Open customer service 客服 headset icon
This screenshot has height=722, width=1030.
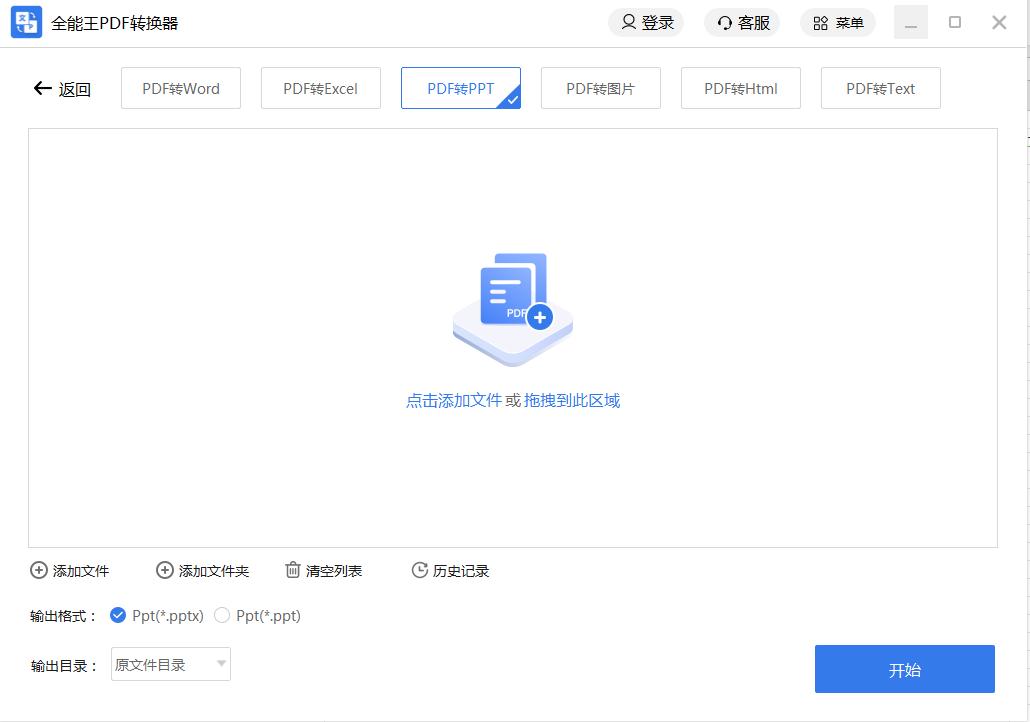point(725,23)
